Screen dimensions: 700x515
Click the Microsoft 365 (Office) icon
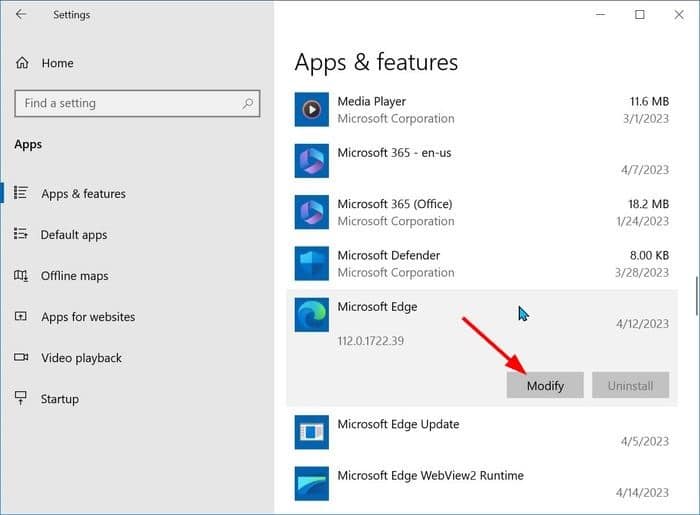(312, 212)
